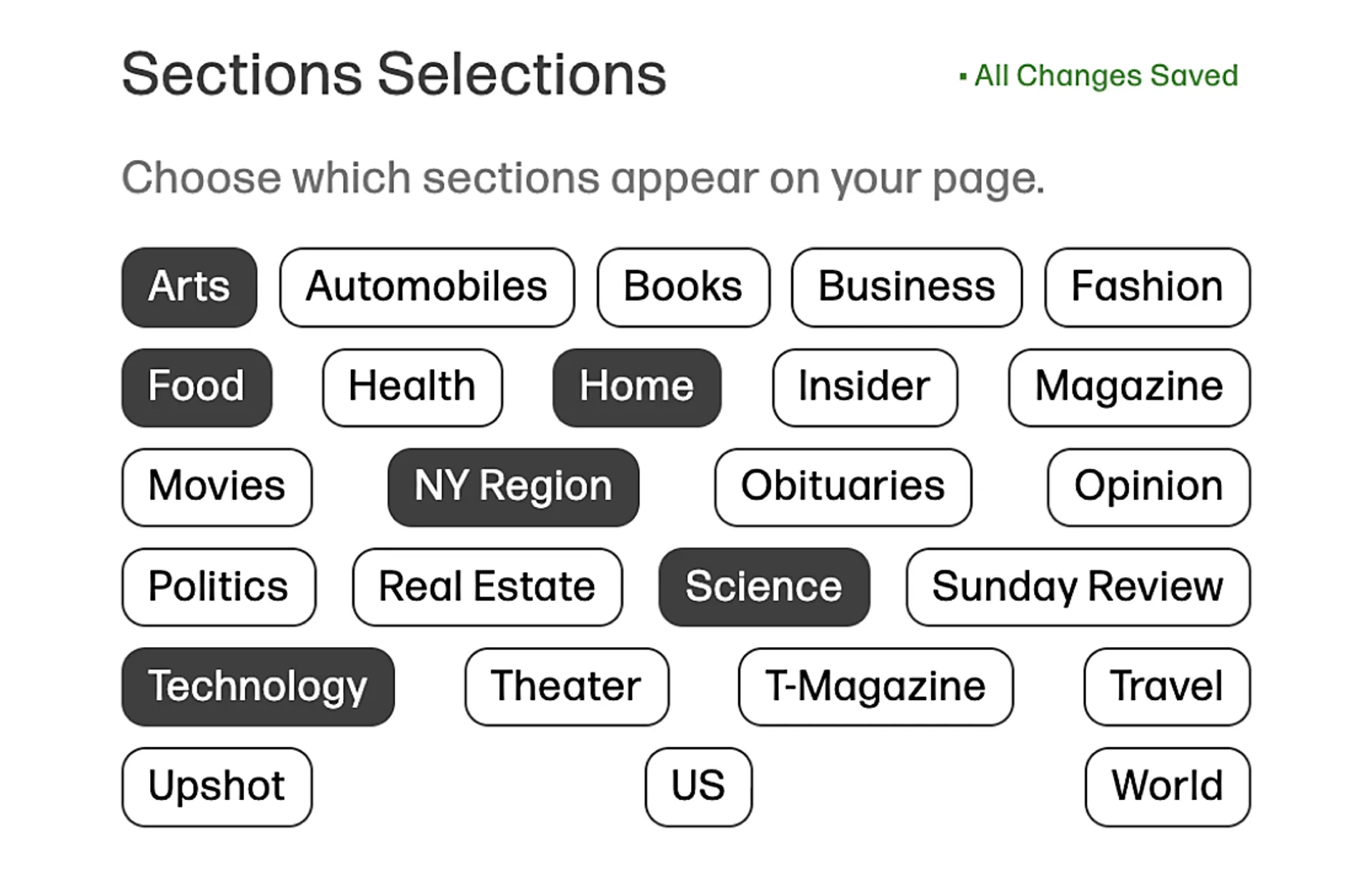1372x883 pixels.
Task: Disable the Technology section
Action: 258,686
